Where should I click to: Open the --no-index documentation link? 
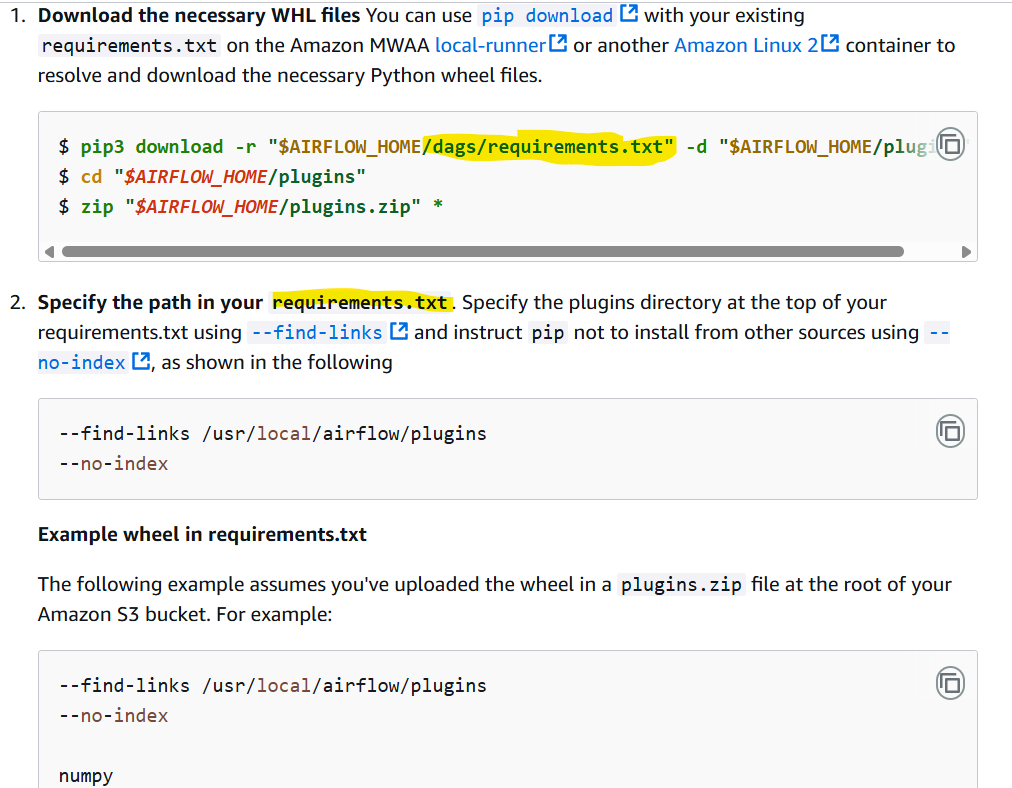pos(81,363)
